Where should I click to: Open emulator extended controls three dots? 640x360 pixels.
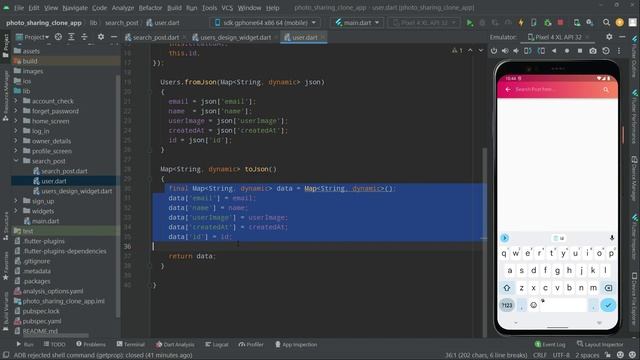click(x=619, y=51)
